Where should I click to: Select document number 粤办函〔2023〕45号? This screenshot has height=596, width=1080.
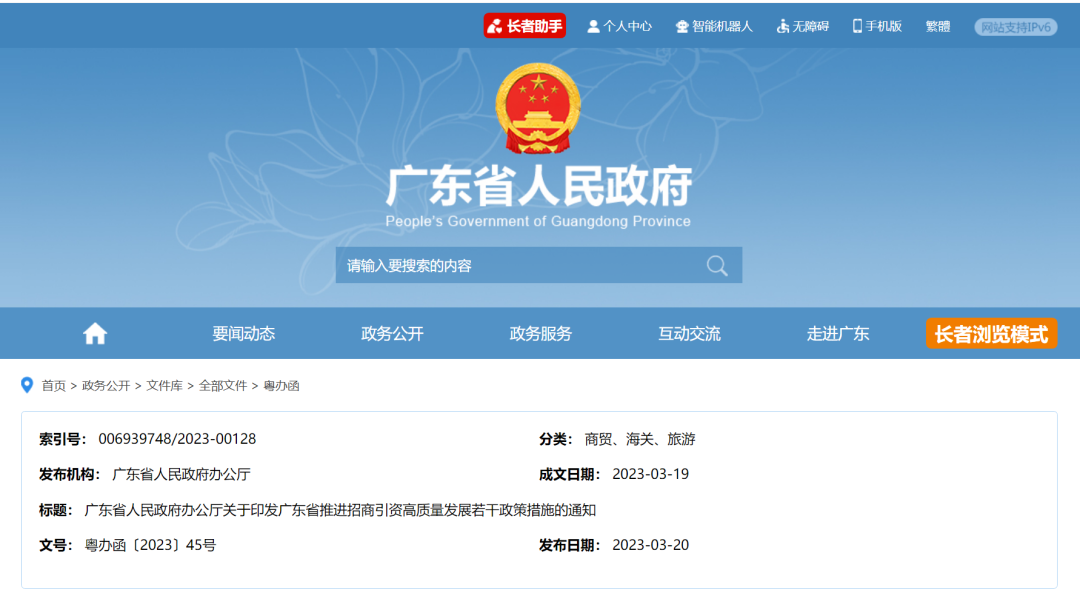point(150,545)
